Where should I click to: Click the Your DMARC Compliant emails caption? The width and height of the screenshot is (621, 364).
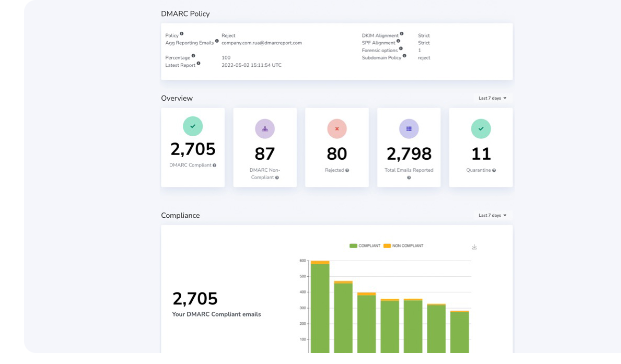217,314
